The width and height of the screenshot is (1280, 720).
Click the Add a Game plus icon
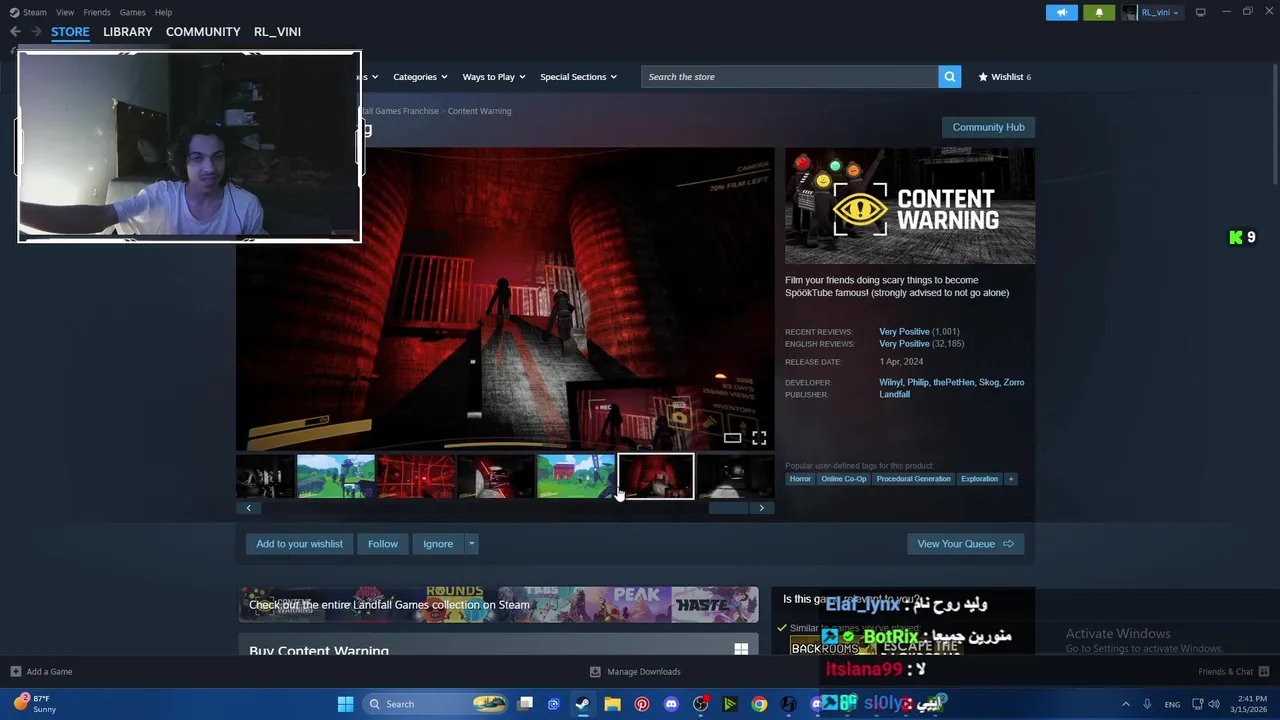click(15, 672)
